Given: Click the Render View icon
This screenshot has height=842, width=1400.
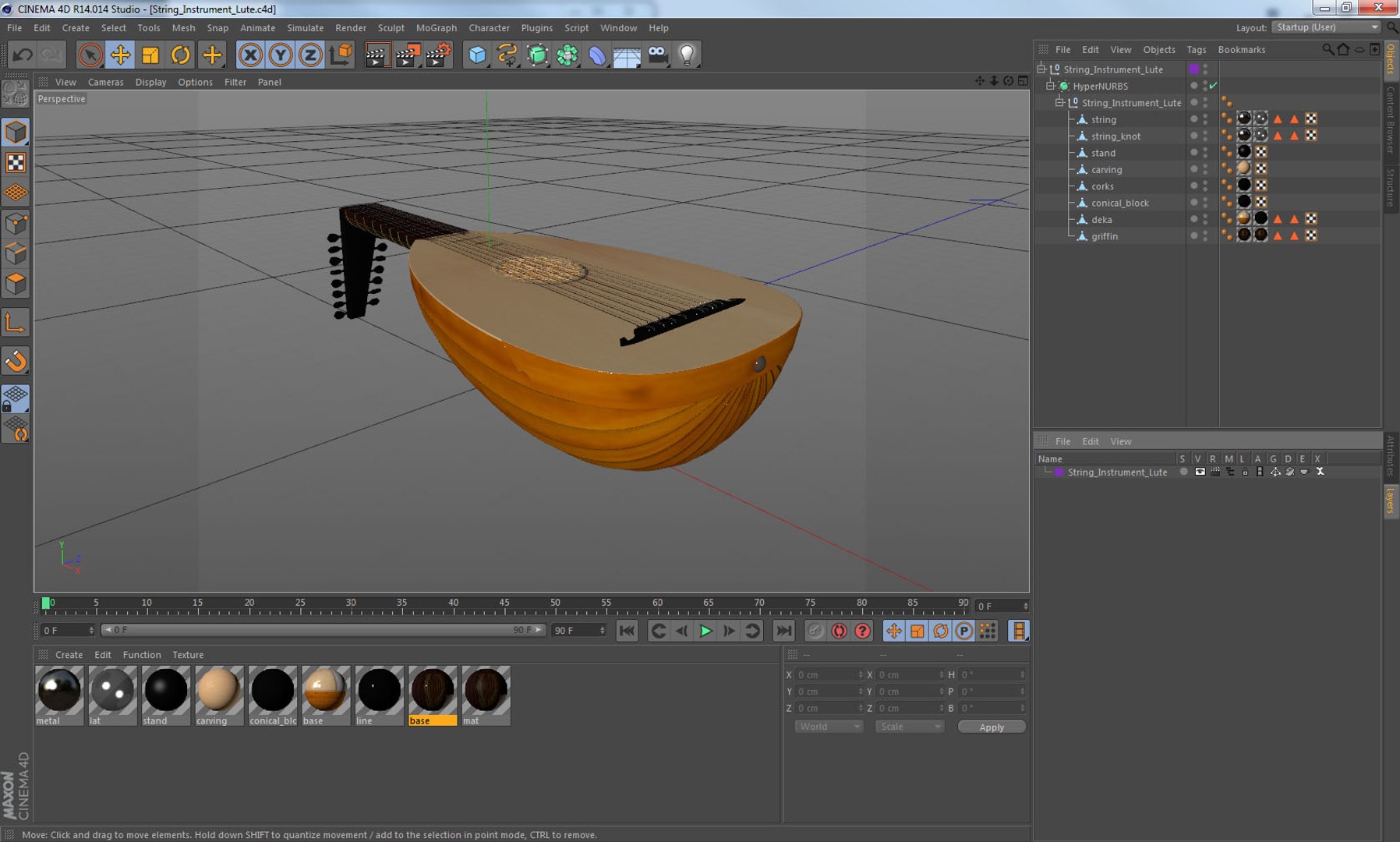Looking at the screenshot, I should (x=377, y=55).
